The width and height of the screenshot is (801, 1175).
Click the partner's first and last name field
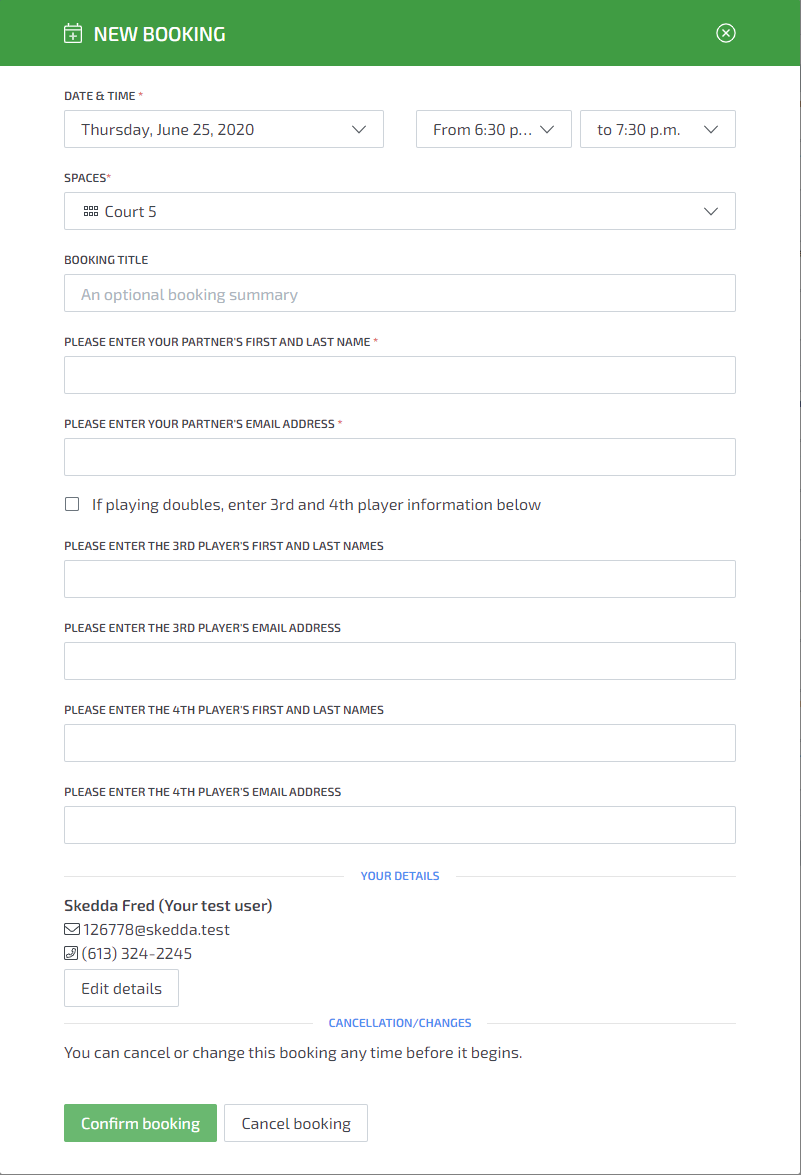400,376
